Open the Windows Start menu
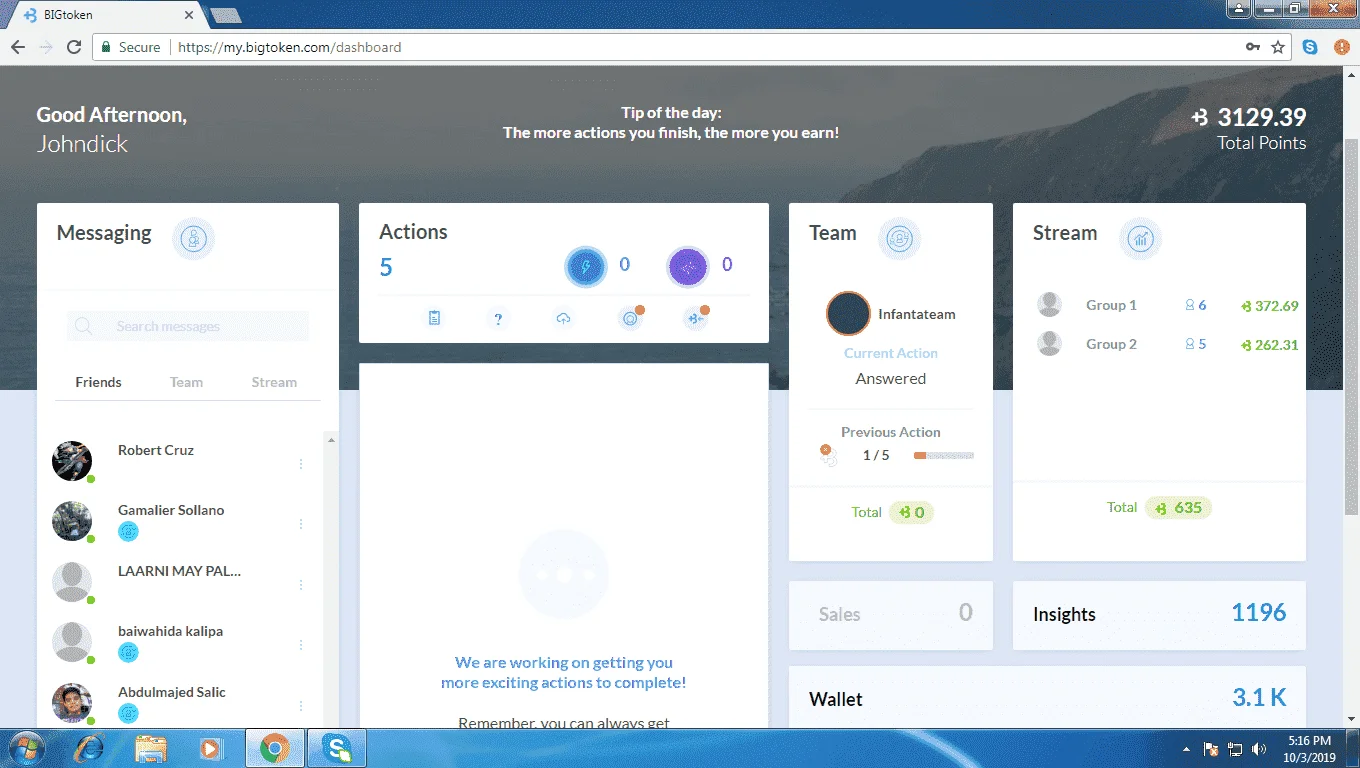The width and height of the screenshot is (1360, 768). [27, 748]
